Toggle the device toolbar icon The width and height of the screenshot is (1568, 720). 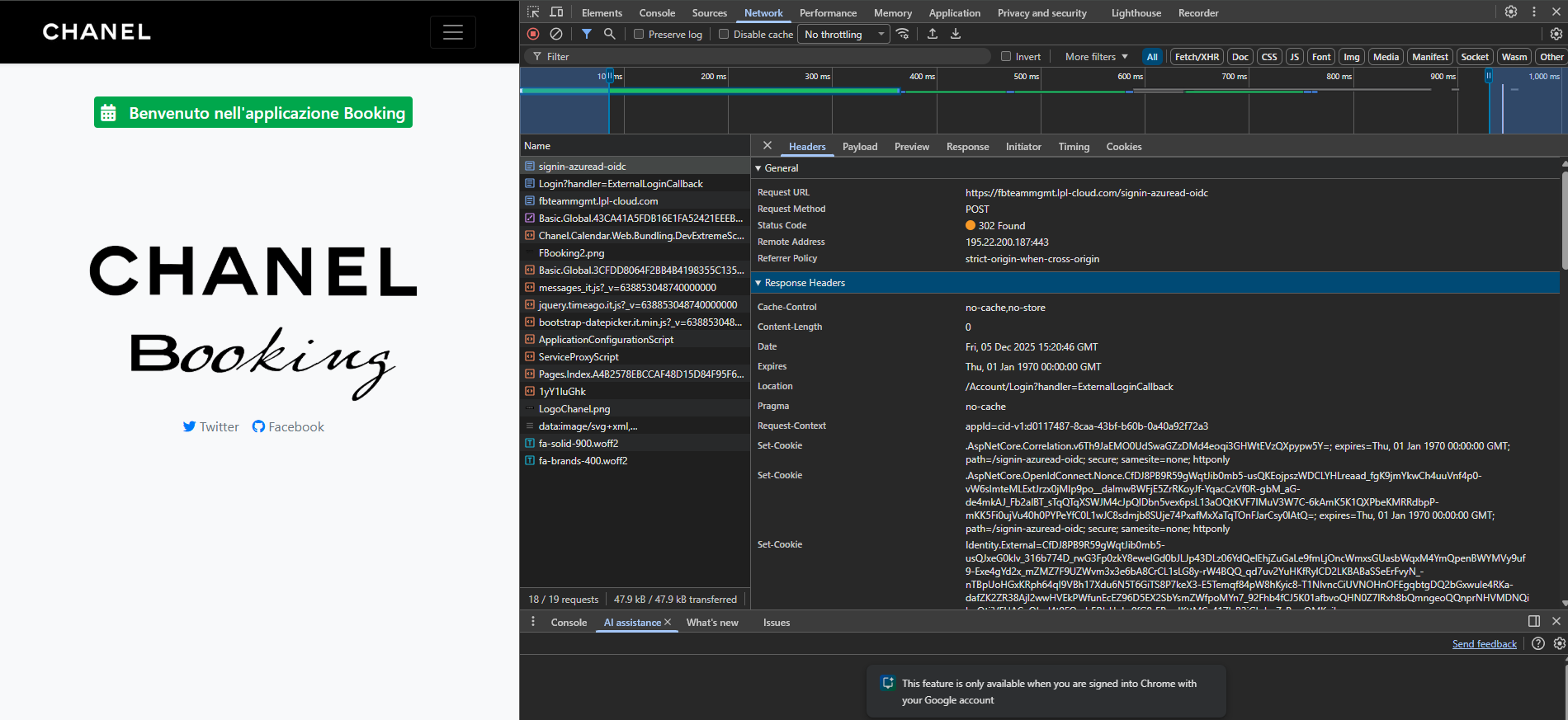(556, 12)
